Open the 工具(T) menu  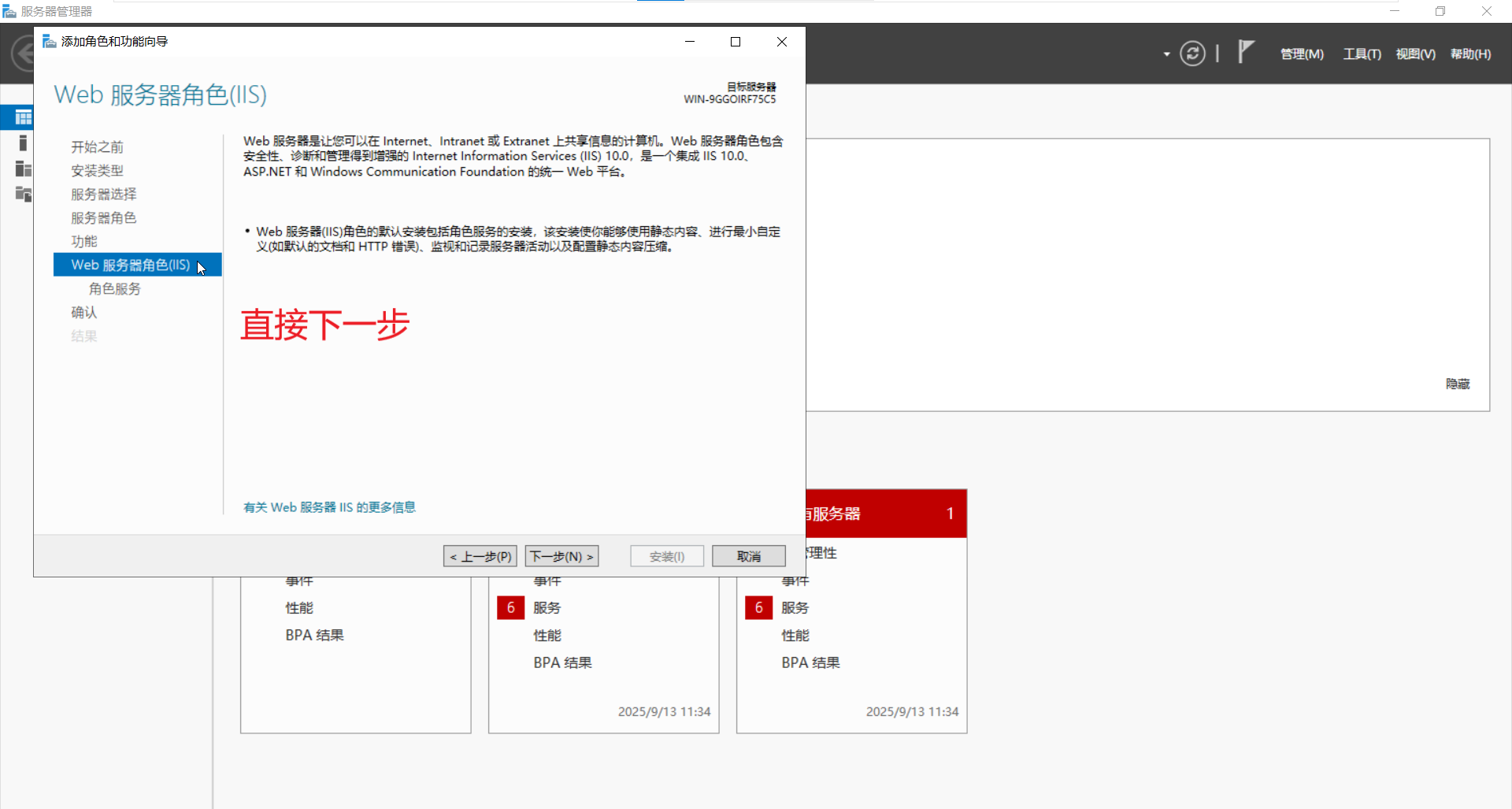(1362, 54)
